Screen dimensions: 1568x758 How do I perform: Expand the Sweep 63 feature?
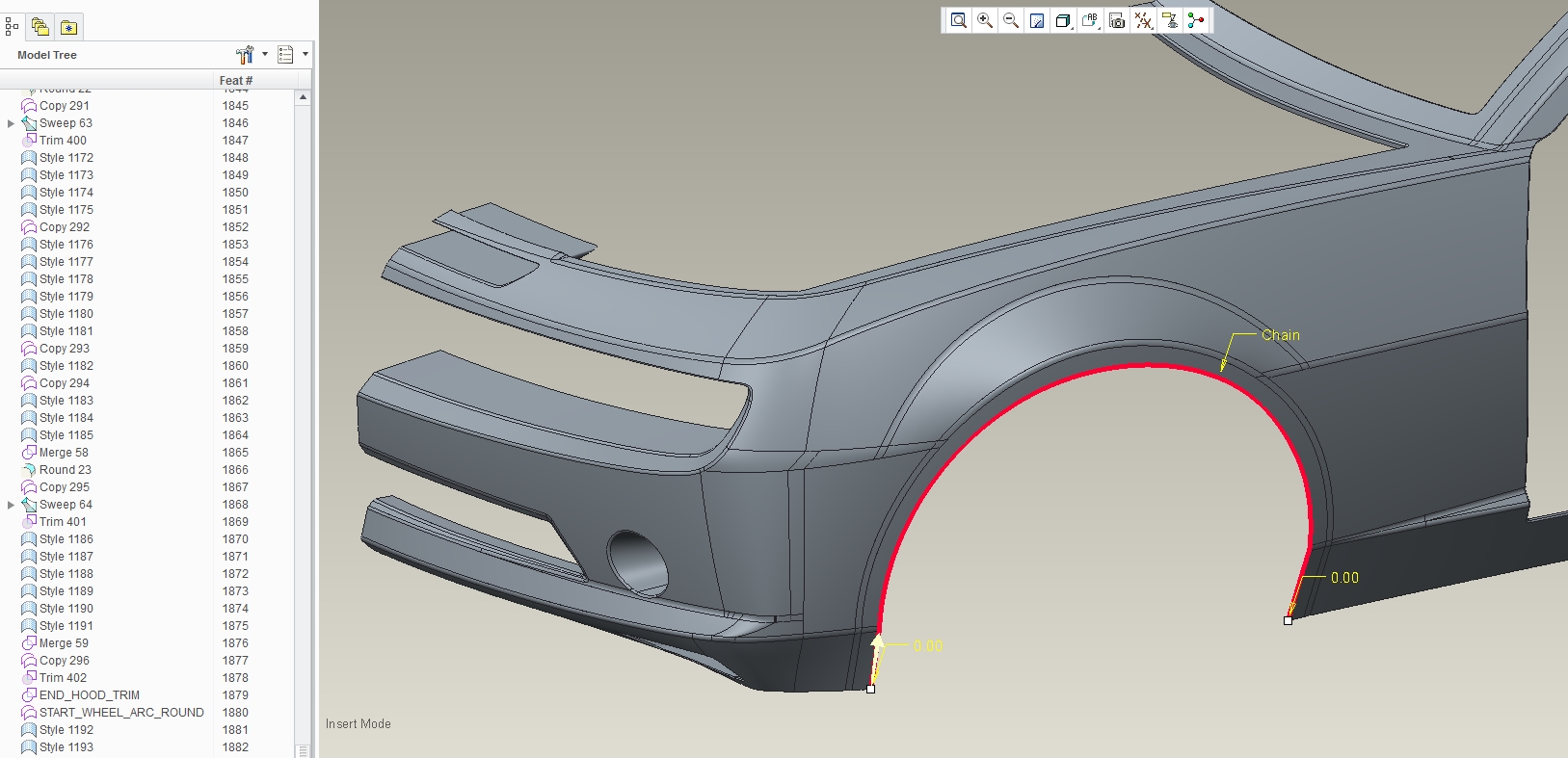point(11,123)
